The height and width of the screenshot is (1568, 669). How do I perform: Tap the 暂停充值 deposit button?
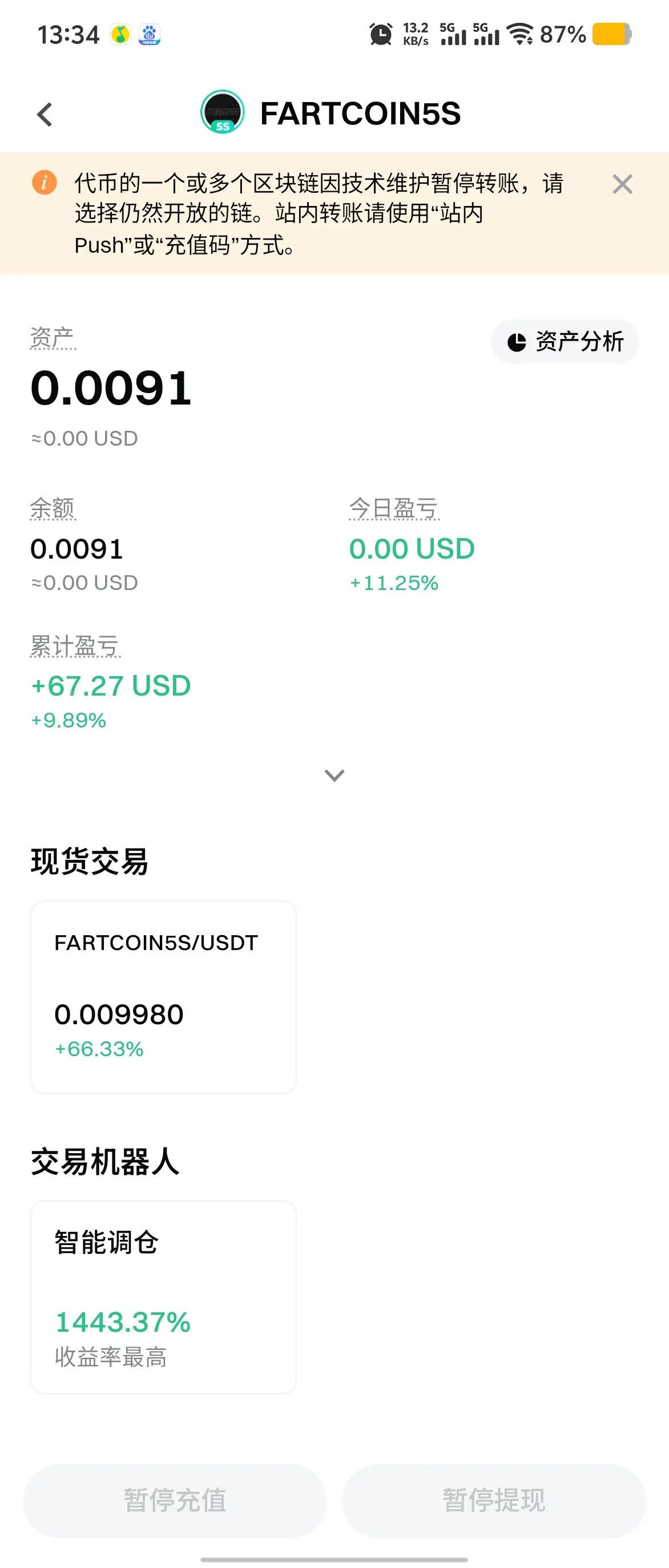(175, 1501)
